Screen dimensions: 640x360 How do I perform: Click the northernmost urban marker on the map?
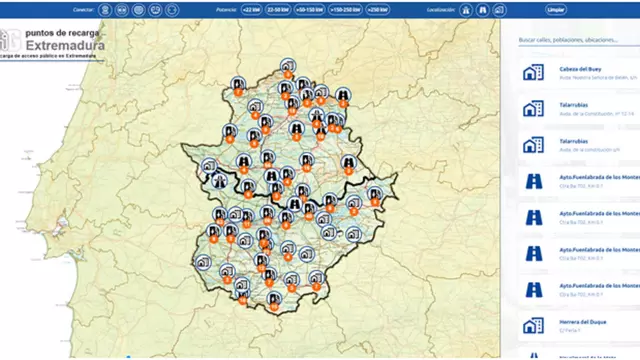point(288,66)
